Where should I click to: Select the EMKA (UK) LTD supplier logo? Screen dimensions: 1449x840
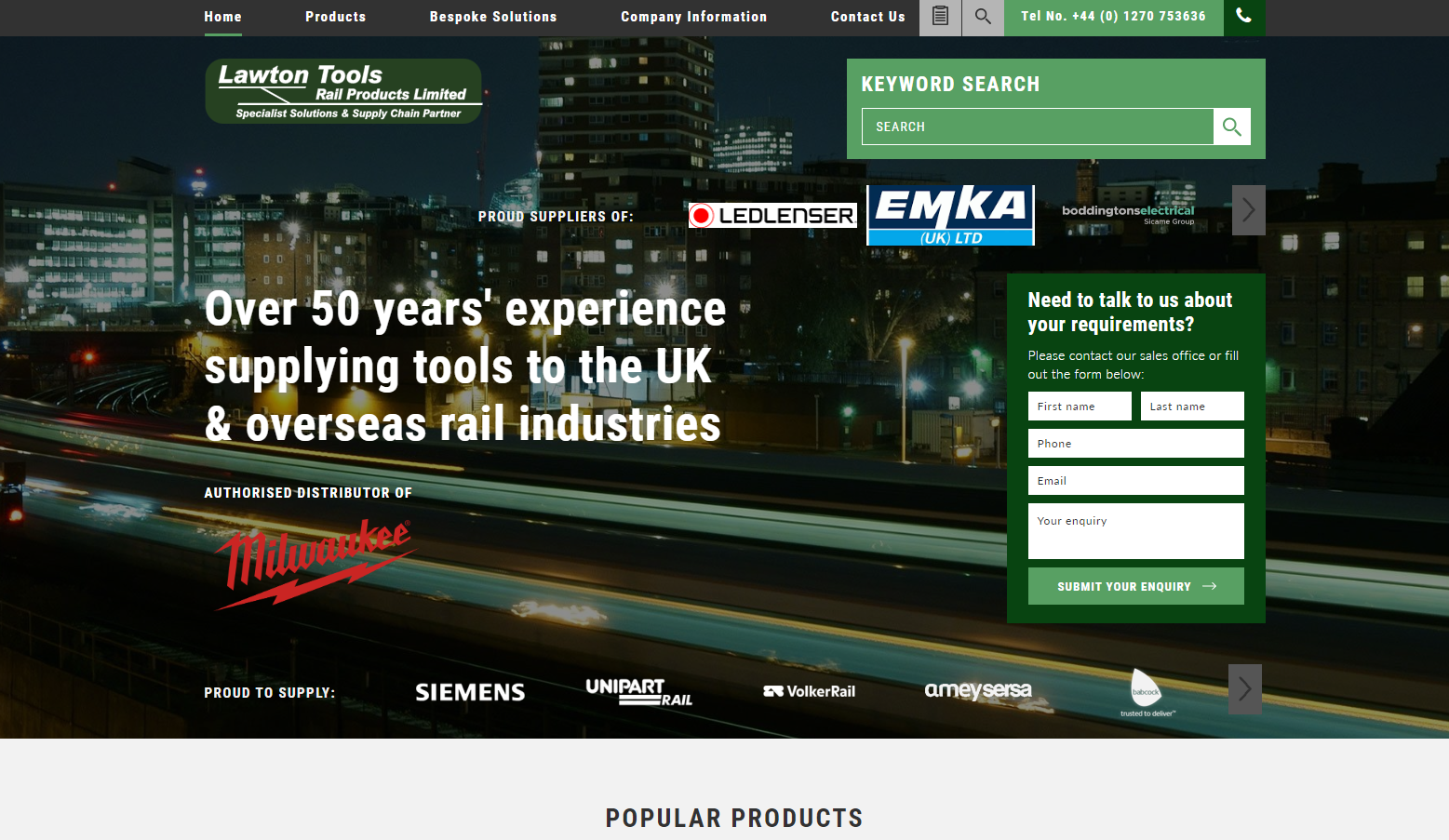[949, 214]
